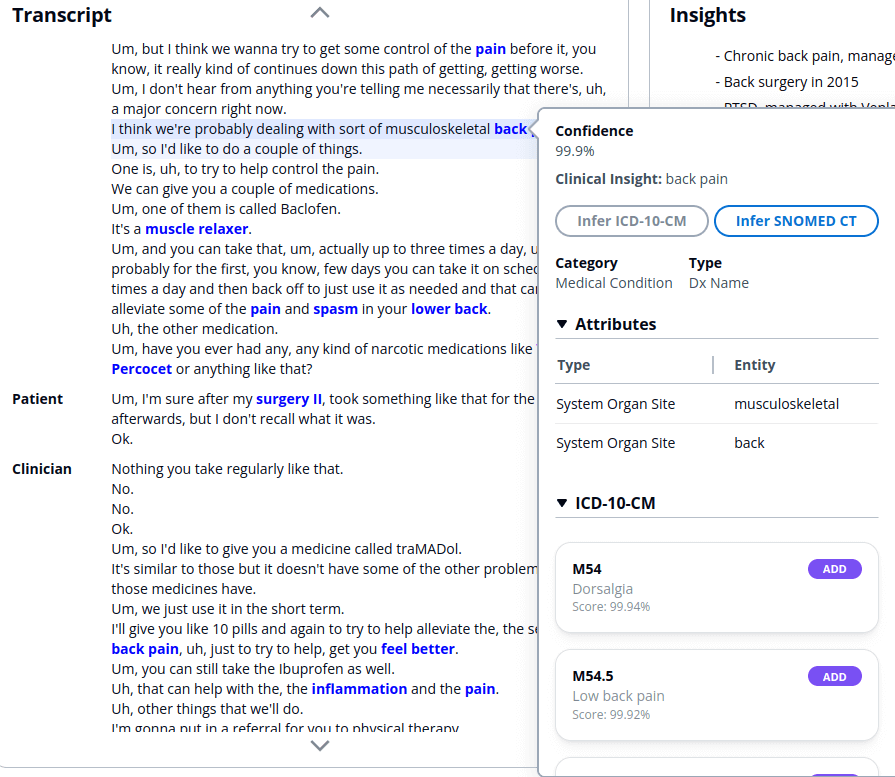
Task: Click the Type column header in Attributes
Action: pos(574,365)
